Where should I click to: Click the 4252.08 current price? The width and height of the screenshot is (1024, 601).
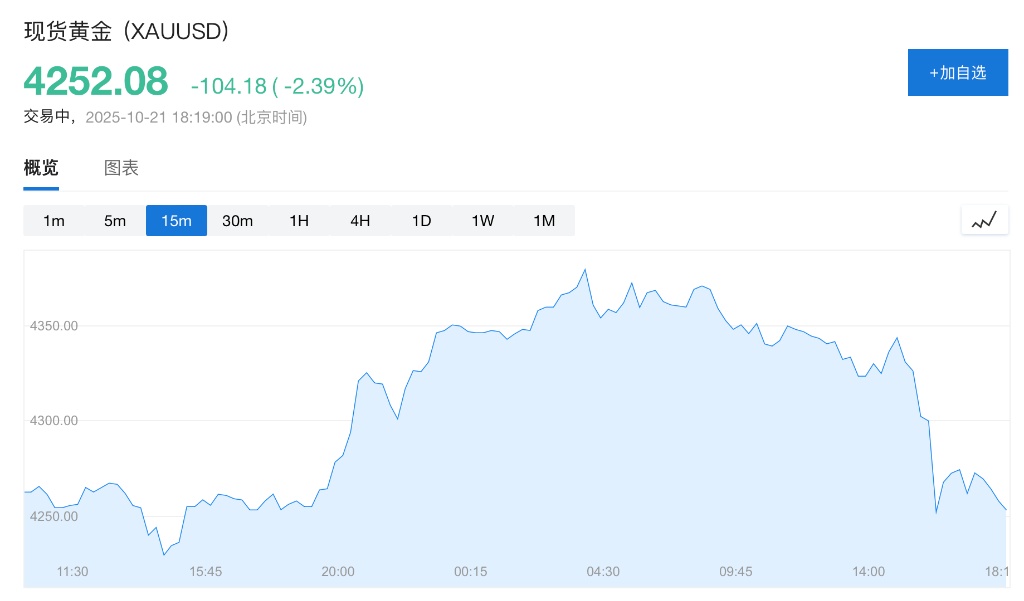point(96,82)
